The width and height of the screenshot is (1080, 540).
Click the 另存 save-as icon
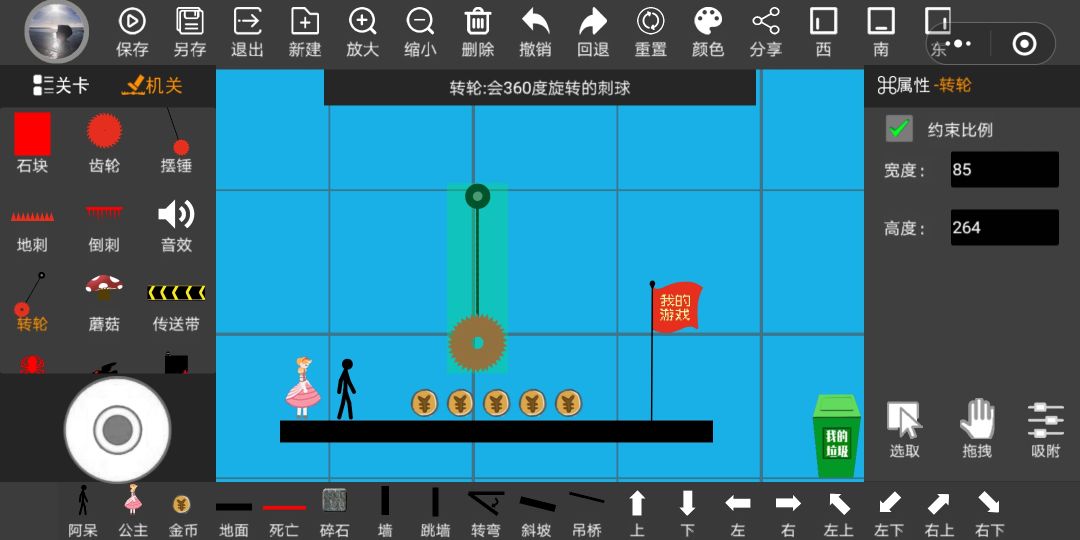189,21
